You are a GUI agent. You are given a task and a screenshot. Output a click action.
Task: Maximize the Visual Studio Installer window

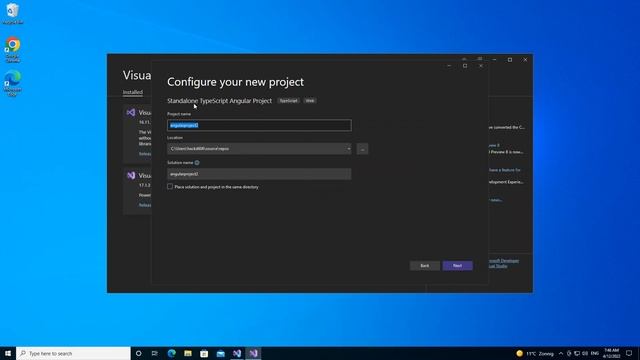click(510, 60)
